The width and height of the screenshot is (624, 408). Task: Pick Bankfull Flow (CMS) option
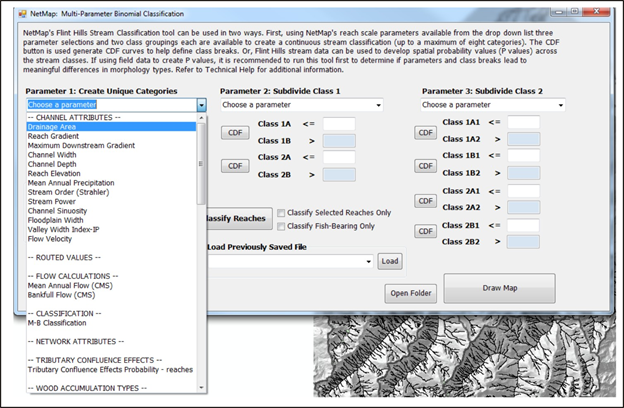pyautogui.click(x=111, y=295)
